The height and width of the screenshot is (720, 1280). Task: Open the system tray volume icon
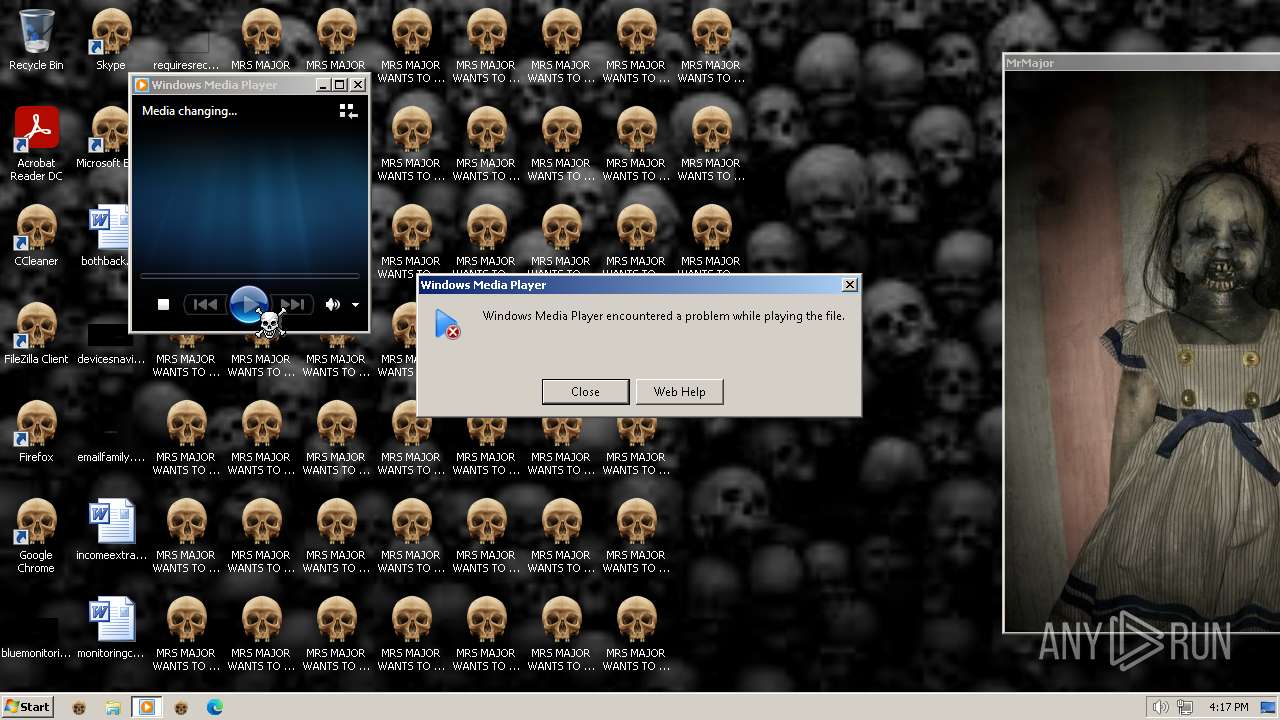[x=1160, y=707]
